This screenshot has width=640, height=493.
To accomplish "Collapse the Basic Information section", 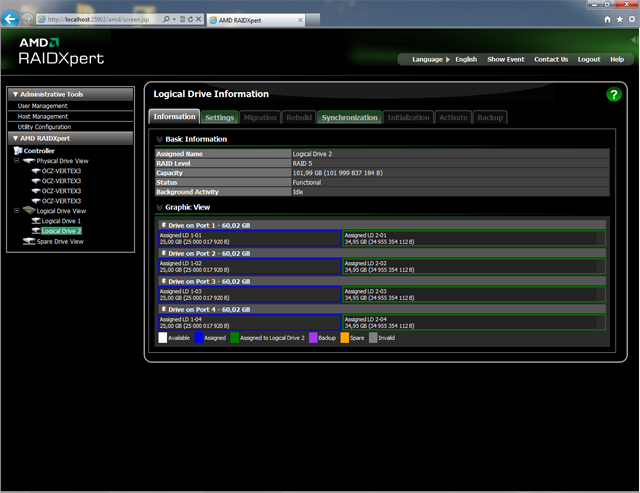I will click(x=159, y=139).
